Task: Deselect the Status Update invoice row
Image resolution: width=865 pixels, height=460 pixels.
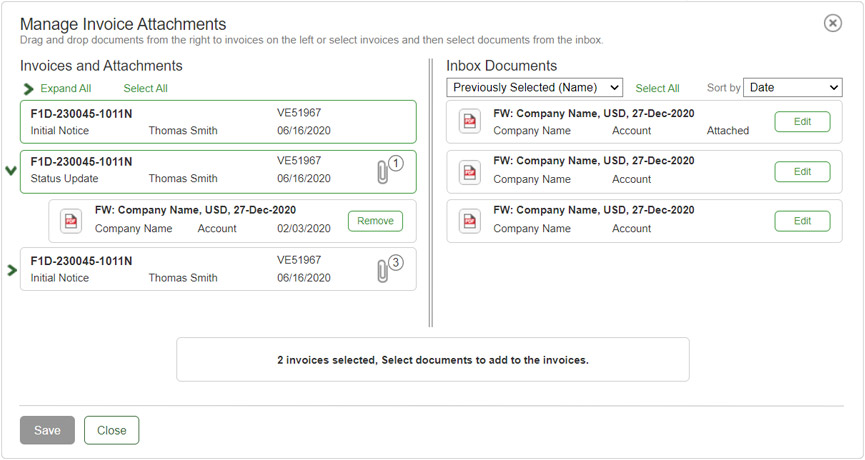Action: (x=200, y=171)
